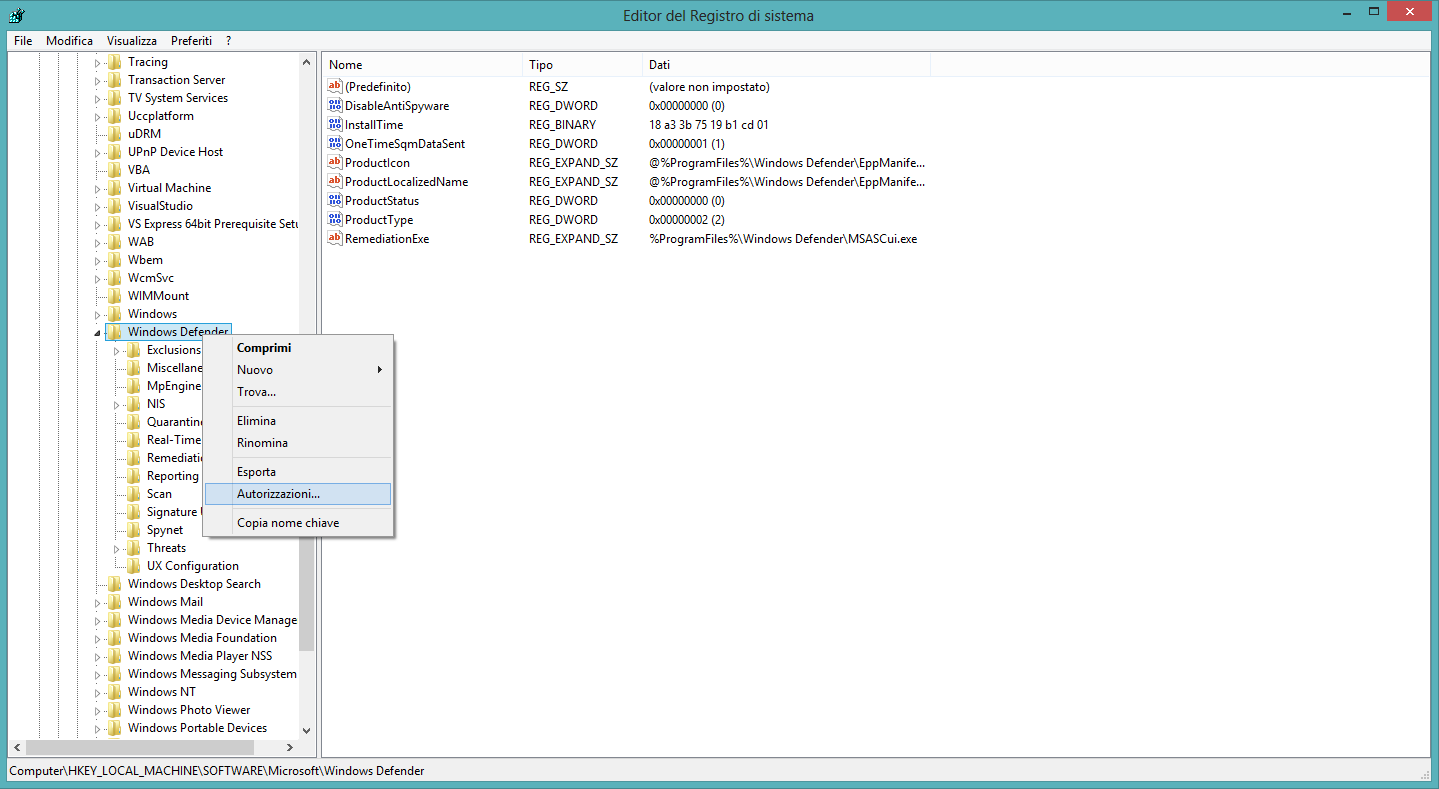
Task: Sort by the Nome column header
Action: point(422,65)
